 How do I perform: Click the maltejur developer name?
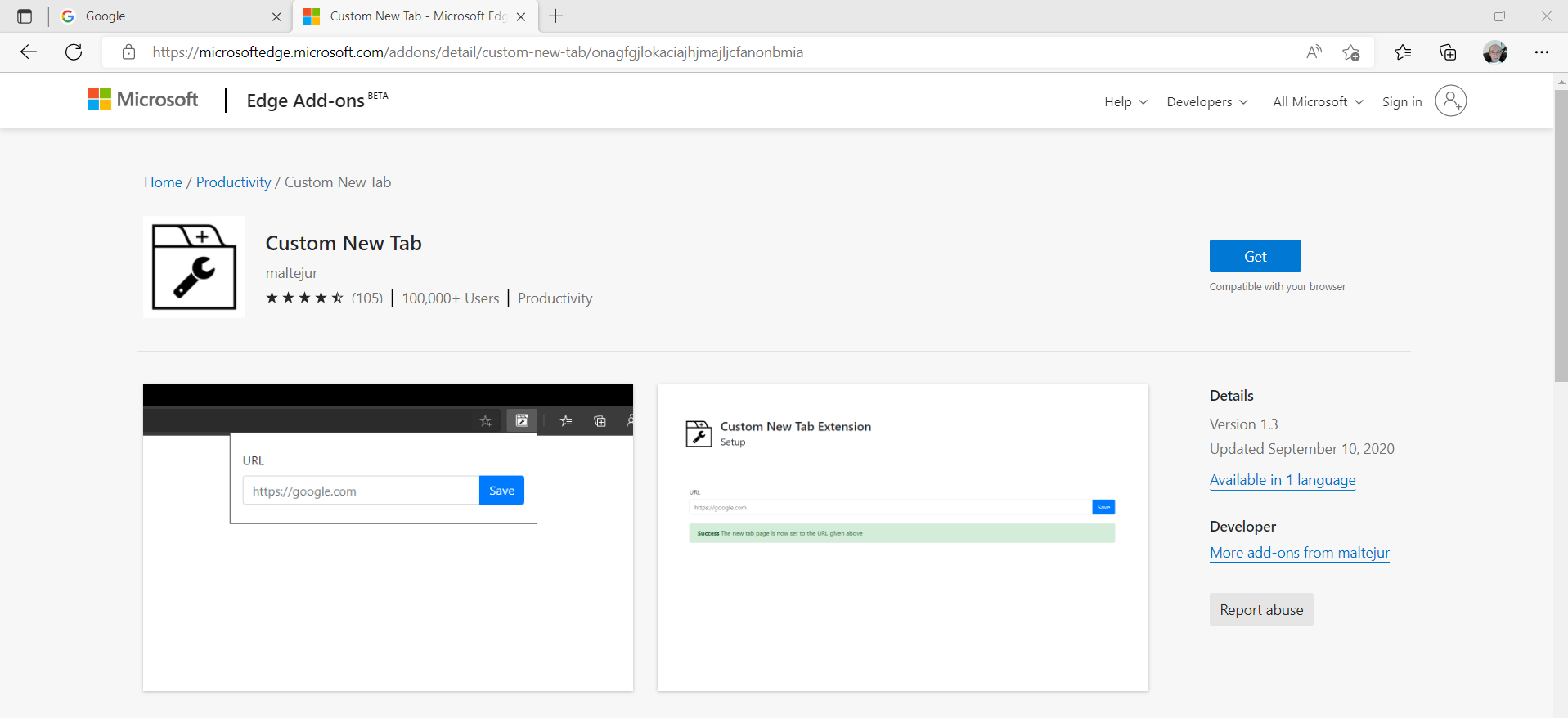[x=291, y=273]
